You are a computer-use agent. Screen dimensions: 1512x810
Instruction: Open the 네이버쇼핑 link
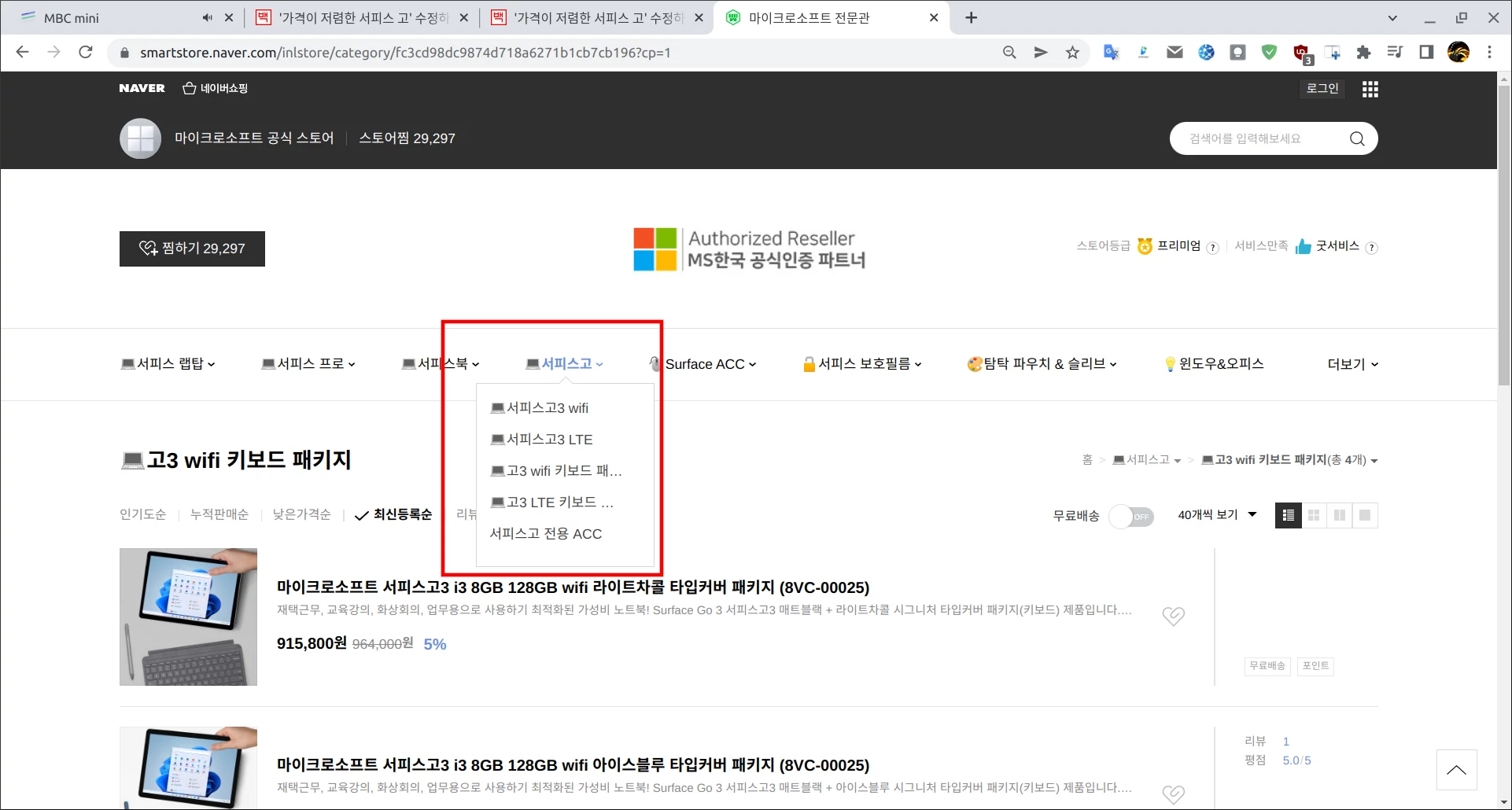(215, 88)
